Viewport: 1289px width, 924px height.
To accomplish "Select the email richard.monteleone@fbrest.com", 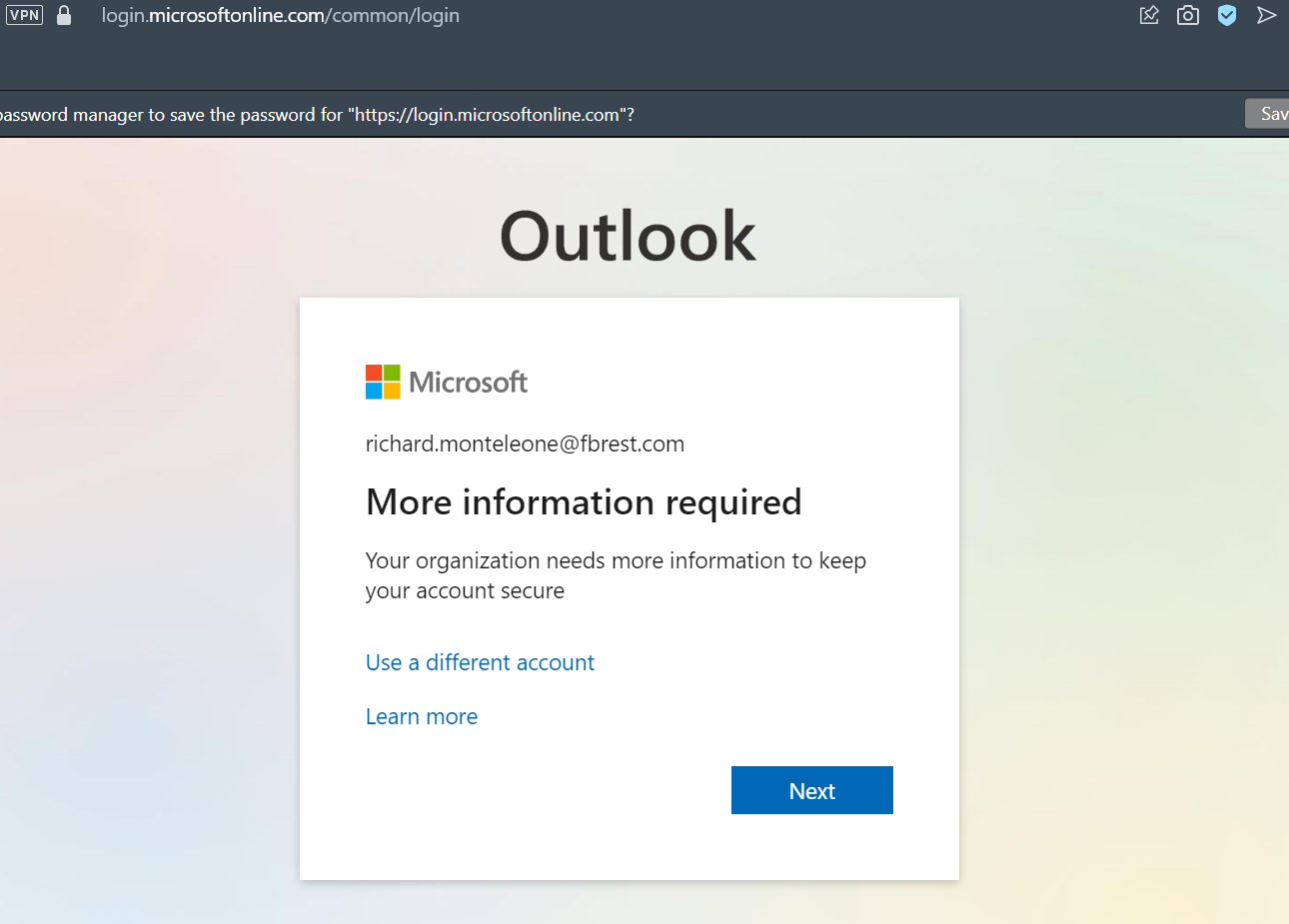I will (525, 444).
